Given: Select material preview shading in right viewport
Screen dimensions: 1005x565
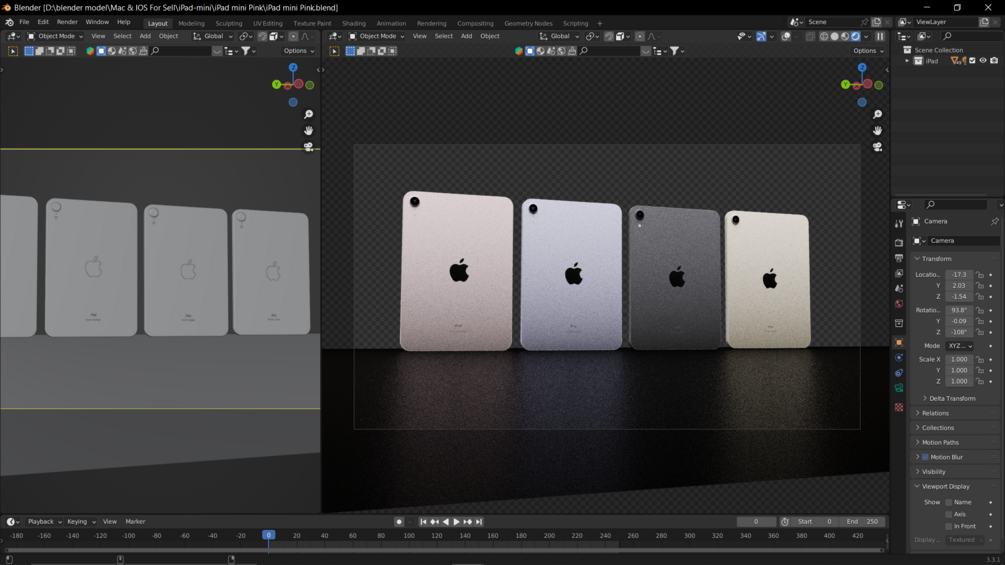Looking at the screenshot, I should click(x=845, y=37).
